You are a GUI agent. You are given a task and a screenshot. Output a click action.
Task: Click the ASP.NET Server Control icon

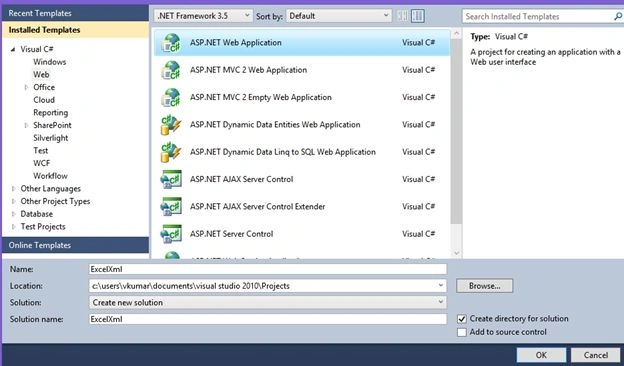(171, 234)
